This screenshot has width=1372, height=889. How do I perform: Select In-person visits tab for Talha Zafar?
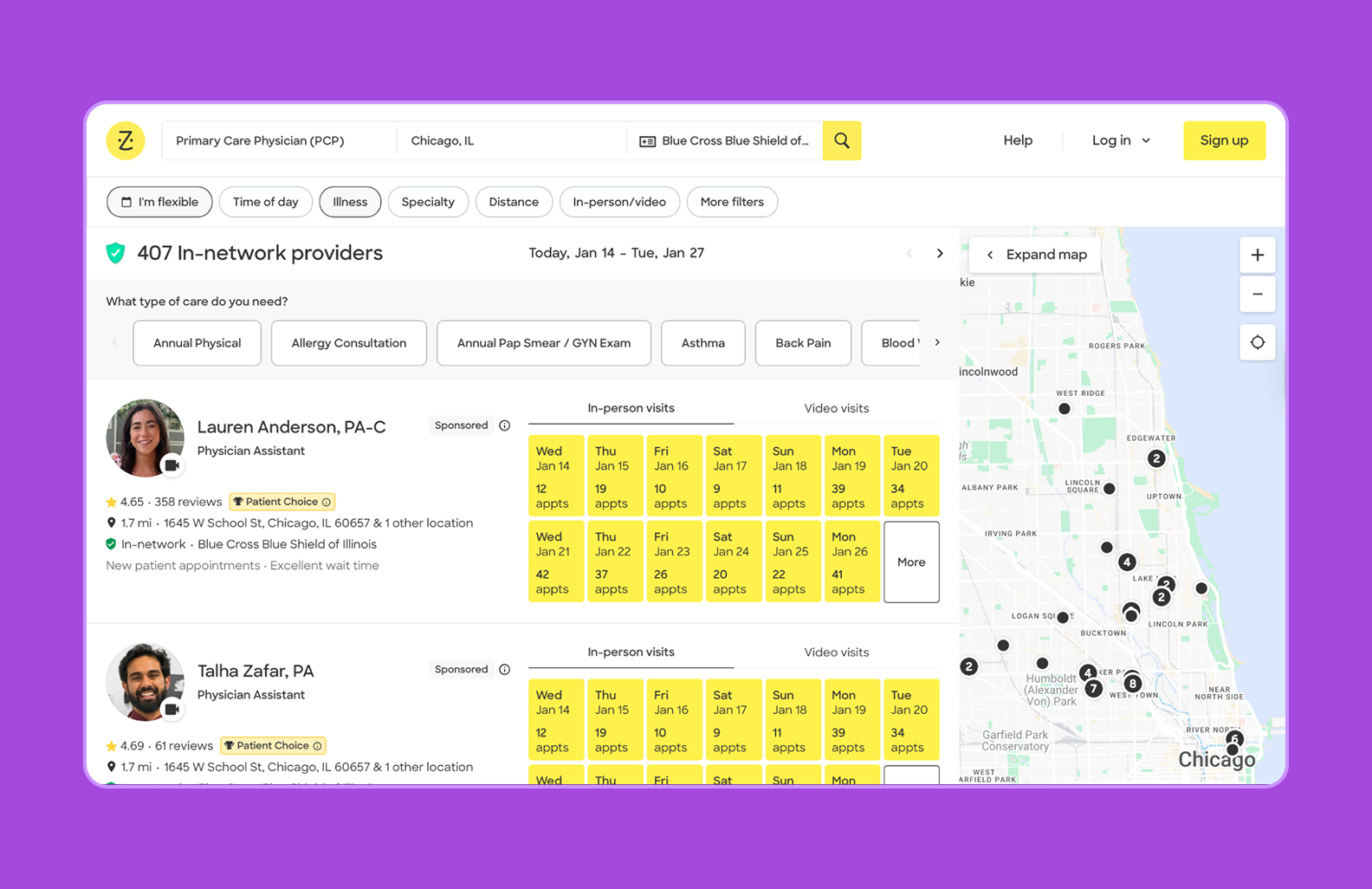pos(631,652)
